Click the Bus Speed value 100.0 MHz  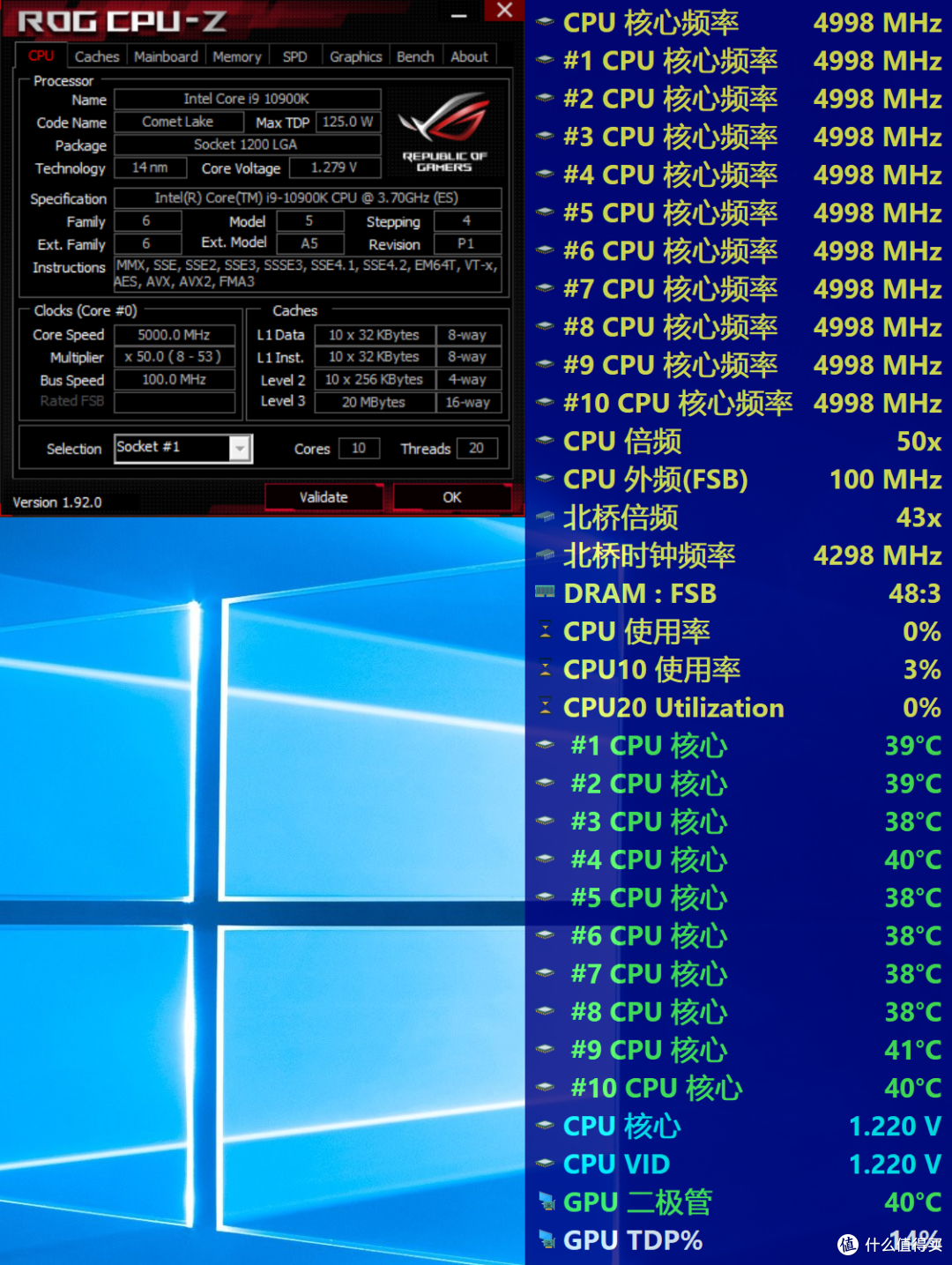pyautogui.click(x=174, y=380)
